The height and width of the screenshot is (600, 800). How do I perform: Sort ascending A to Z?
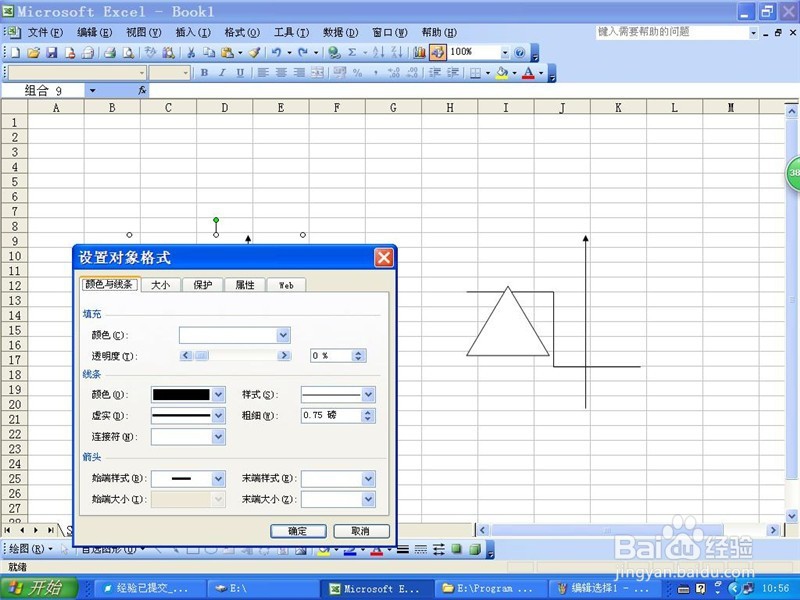(x=378, y=53)
